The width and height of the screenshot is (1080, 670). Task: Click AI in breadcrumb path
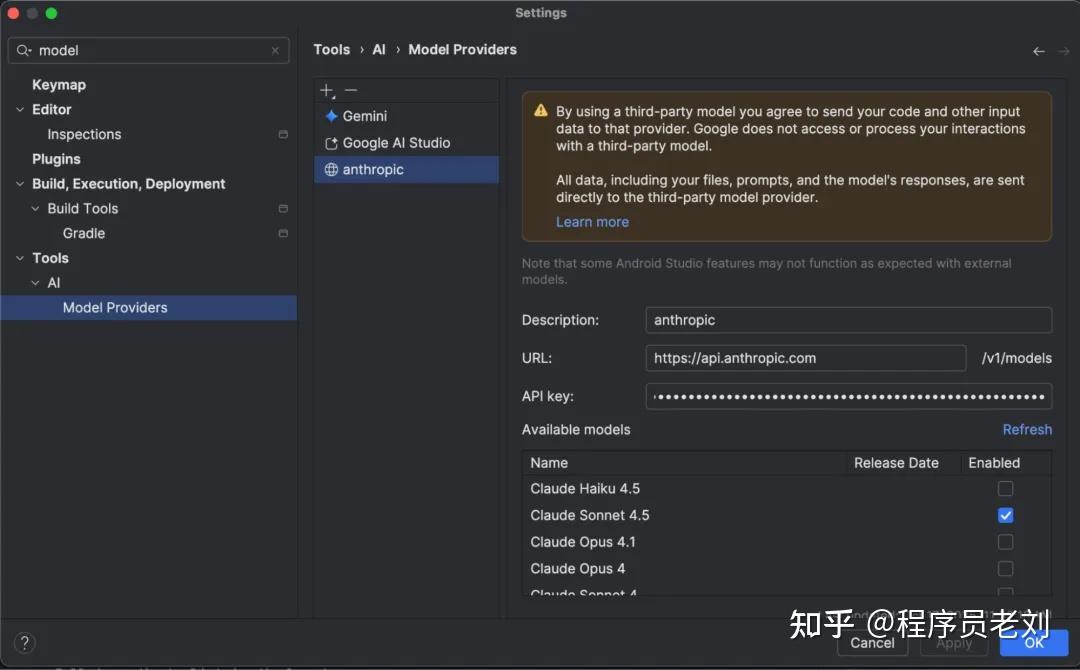(379, 50)
